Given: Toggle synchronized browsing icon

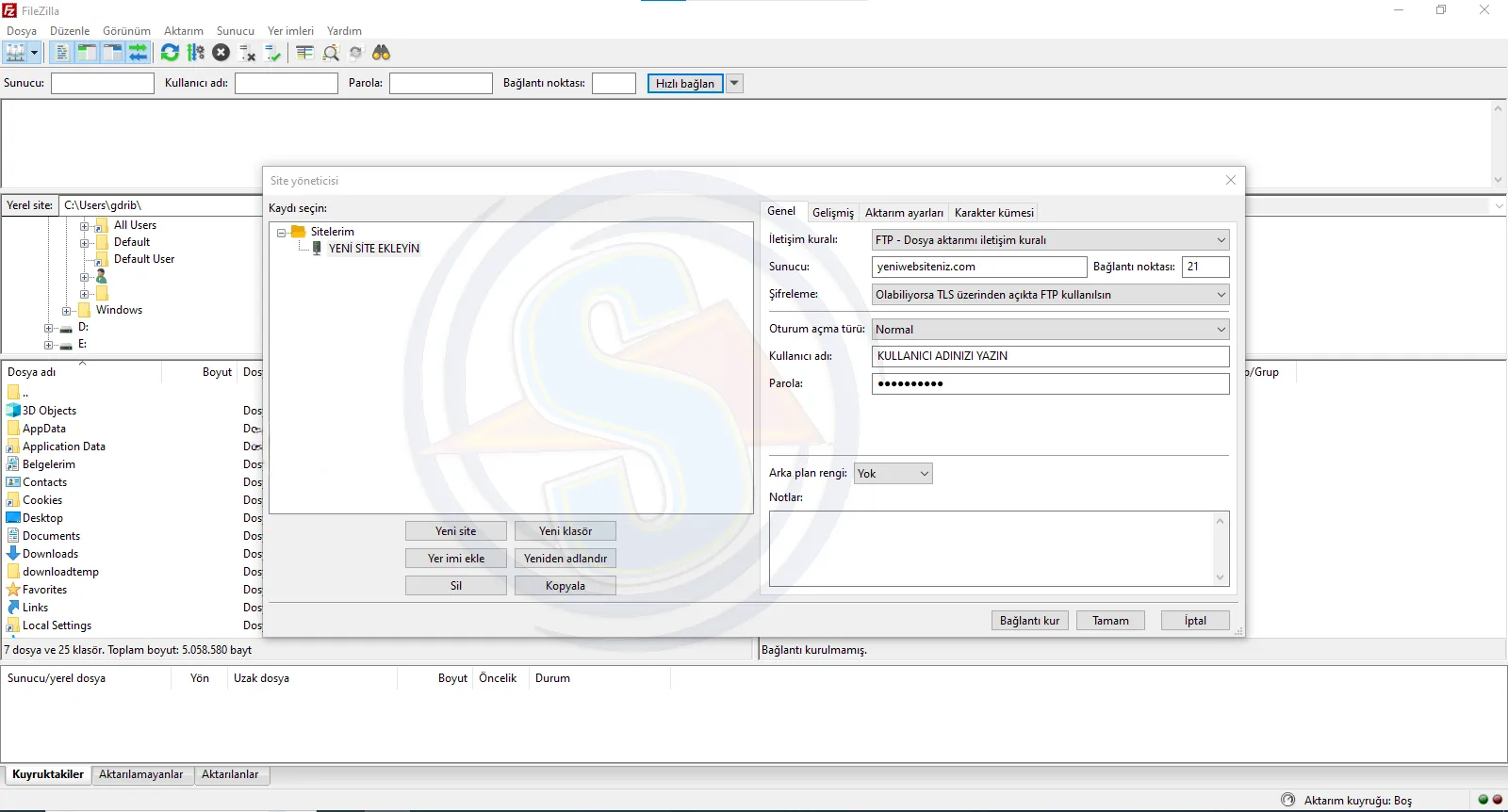Looking at the screenshot, I should [x=355, y=53].
